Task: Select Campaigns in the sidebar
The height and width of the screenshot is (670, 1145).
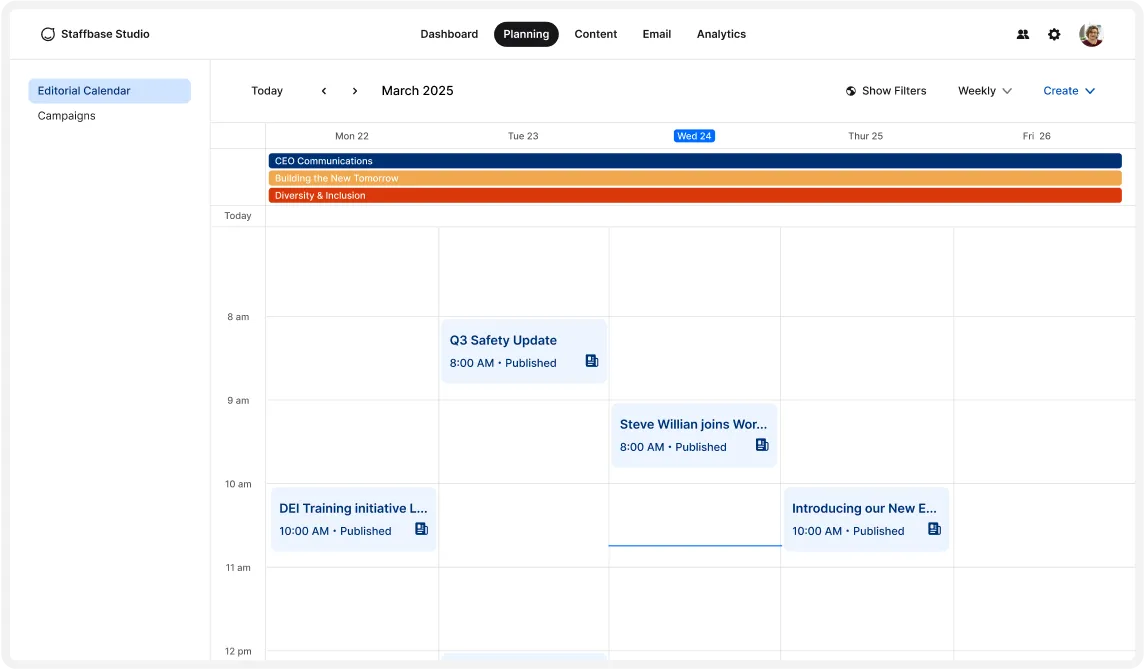Action: pos(66,115)
